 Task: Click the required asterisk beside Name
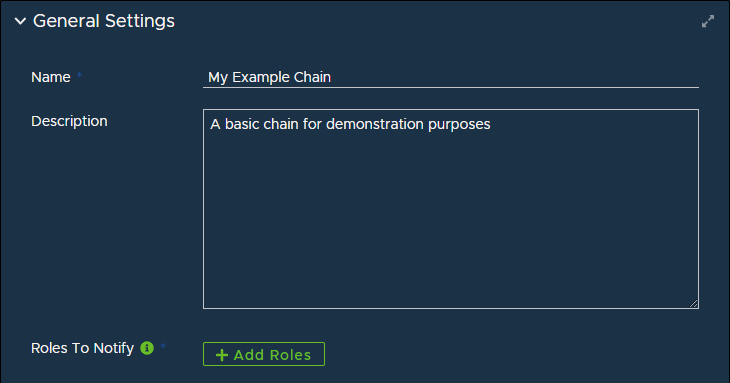(x=80, y=74)
